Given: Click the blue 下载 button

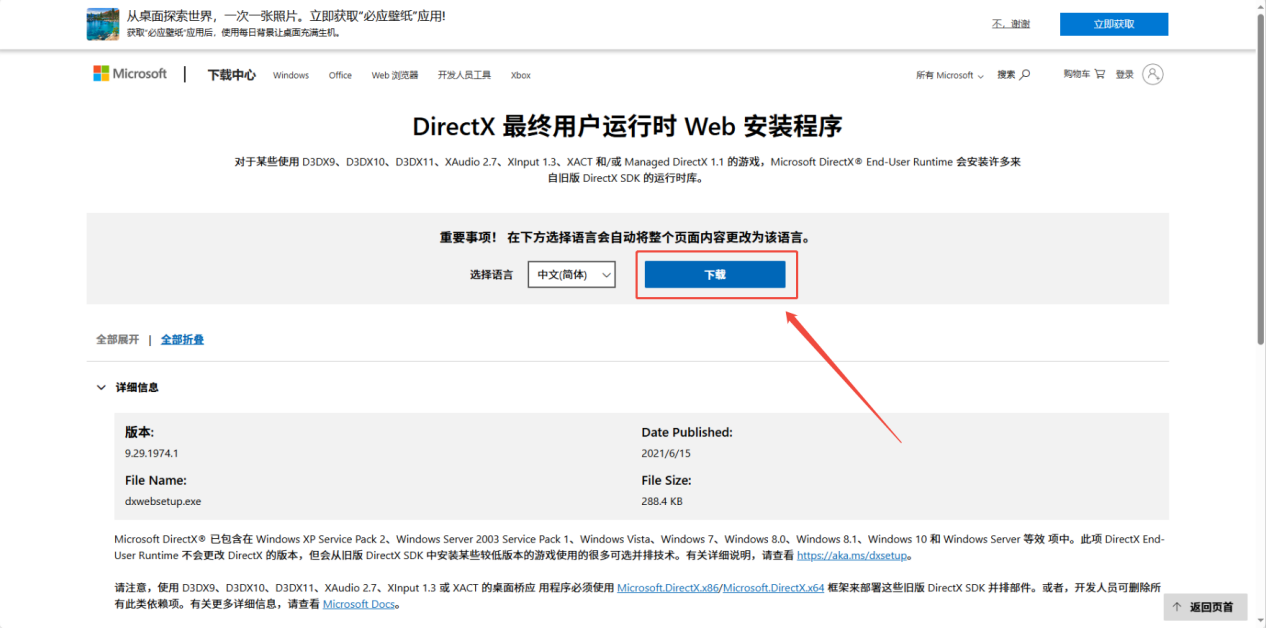Looking at the screenshot, I should [x=715, y=274].
